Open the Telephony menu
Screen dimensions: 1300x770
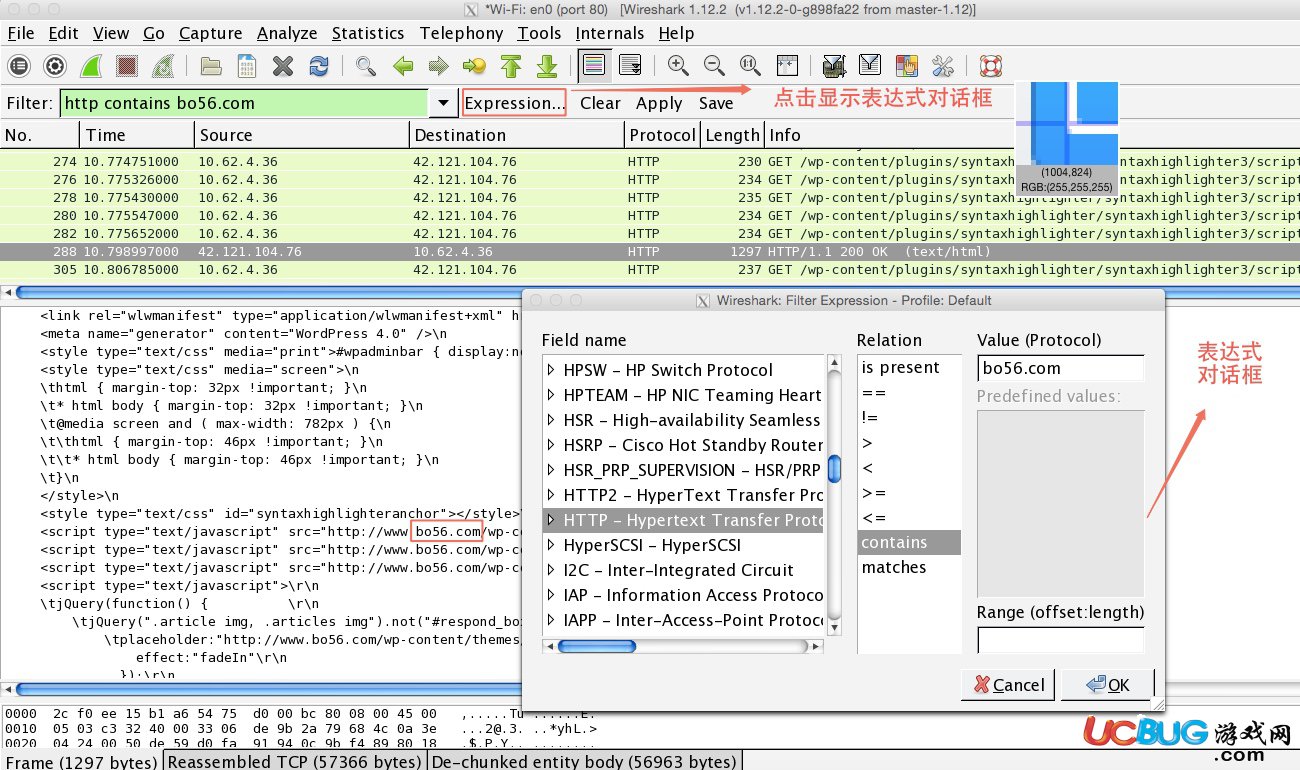461,33
